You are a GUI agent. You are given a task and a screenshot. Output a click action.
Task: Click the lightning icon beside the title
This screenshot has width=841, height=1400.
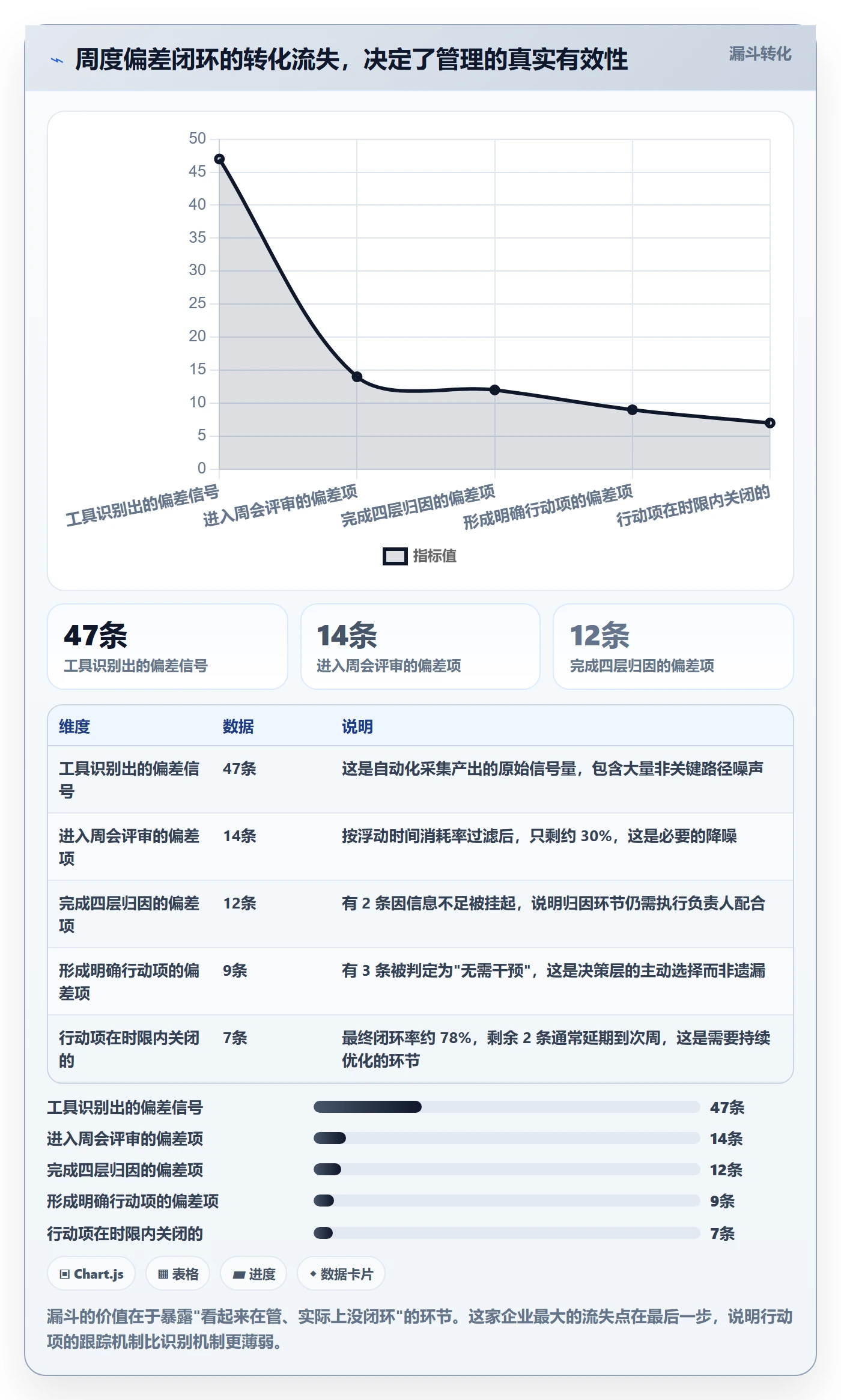pos(56,60)
